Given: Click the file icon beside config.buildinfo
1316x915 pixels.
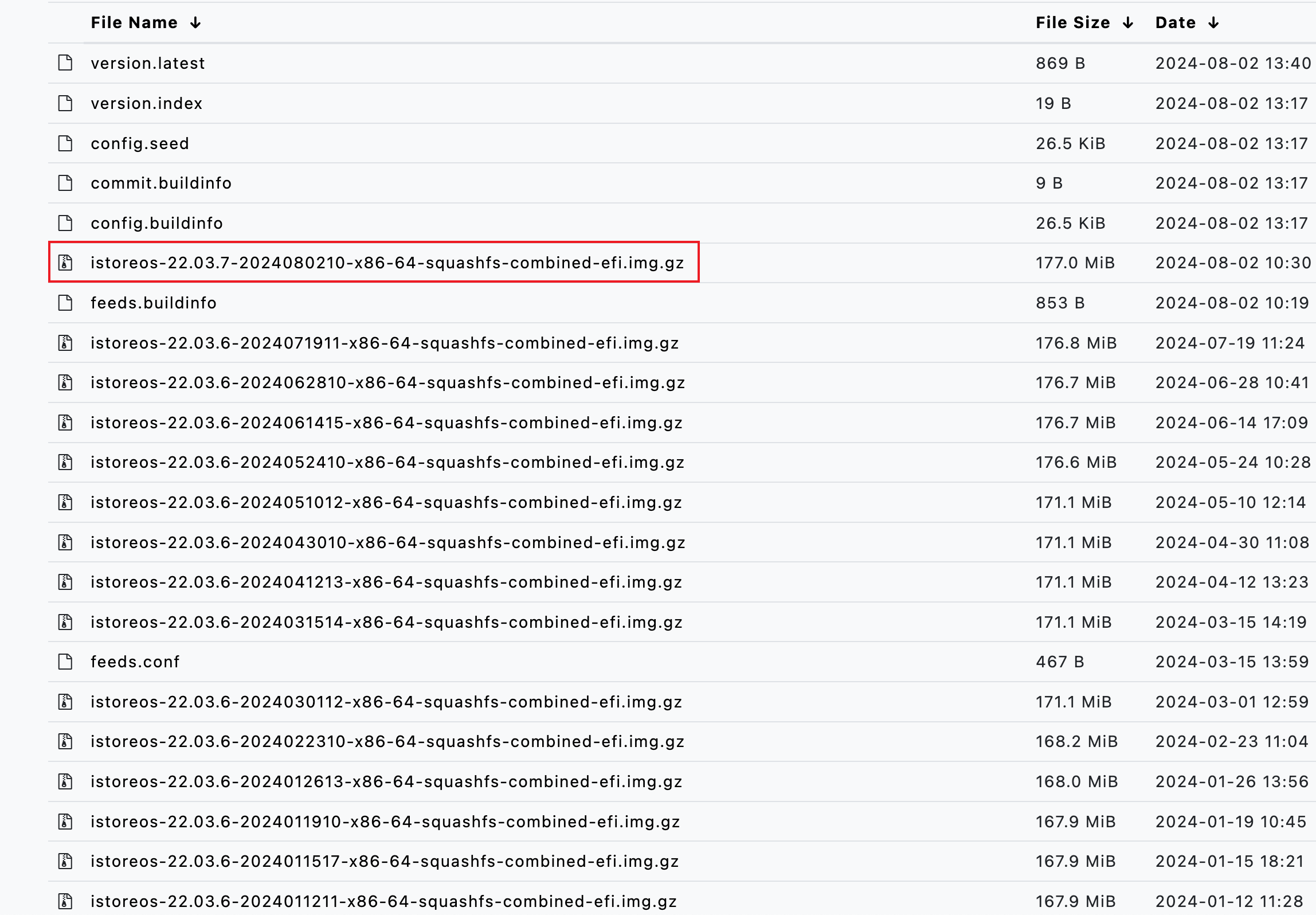Looking at the screenshot, I should coord(65,222).
